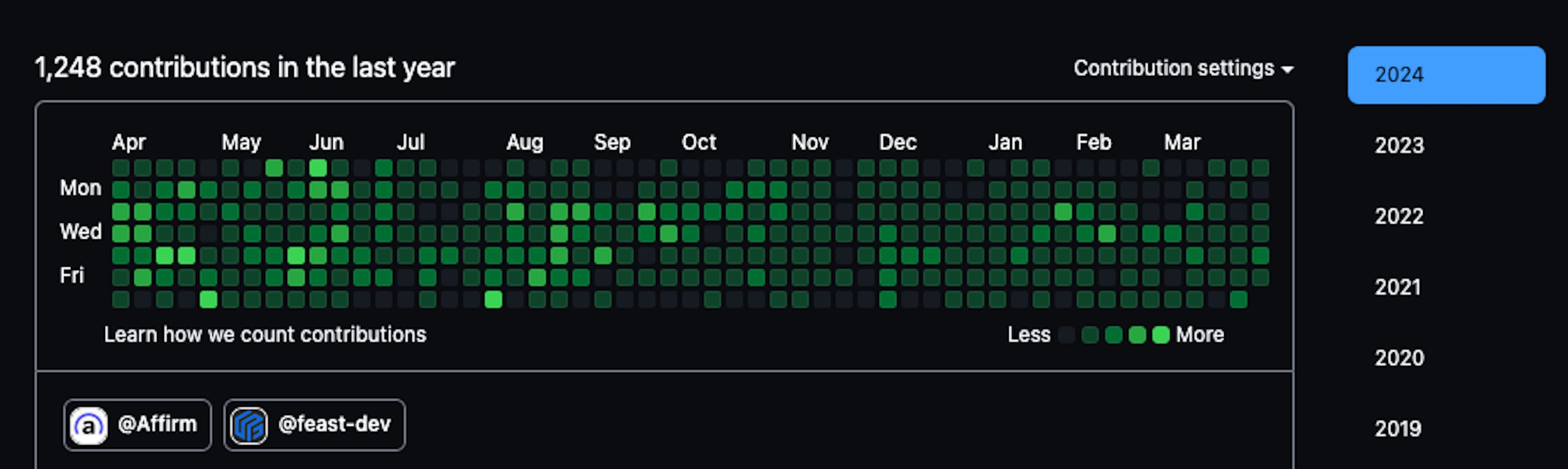Open the @feast-dev organization badge

coord(314,425)
